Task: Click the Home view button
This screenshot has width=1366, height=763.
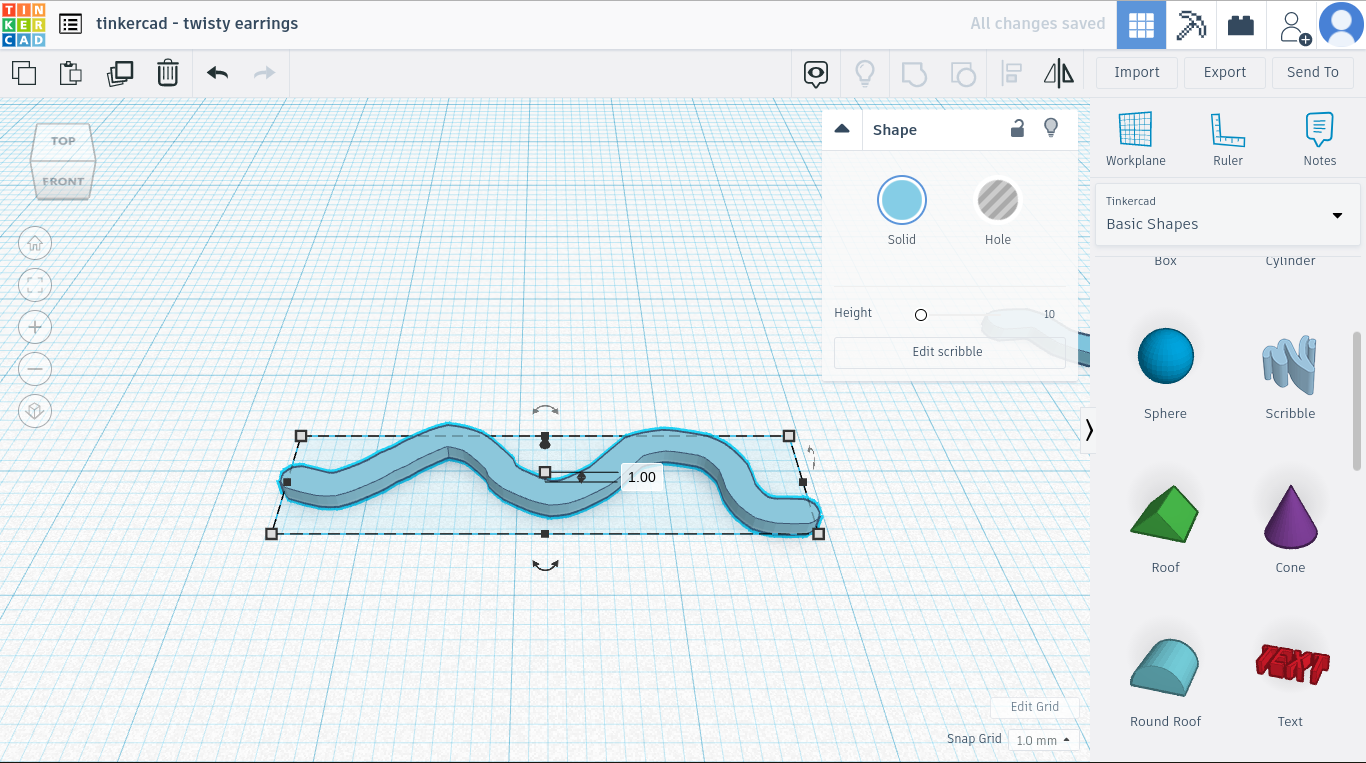Action: tap(35, 243)
